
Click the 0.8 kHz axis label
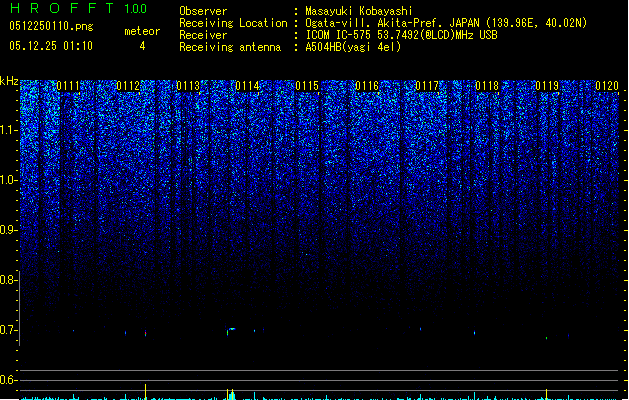(x=8, y=280)
